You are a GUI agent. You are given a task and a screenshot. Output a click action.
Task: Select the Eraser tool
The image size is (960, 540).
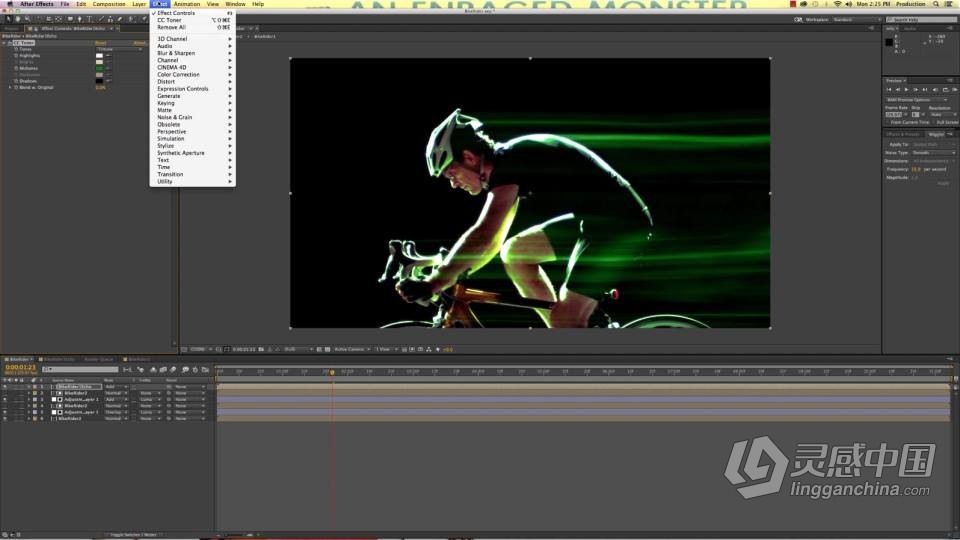(x=119, y=19)
